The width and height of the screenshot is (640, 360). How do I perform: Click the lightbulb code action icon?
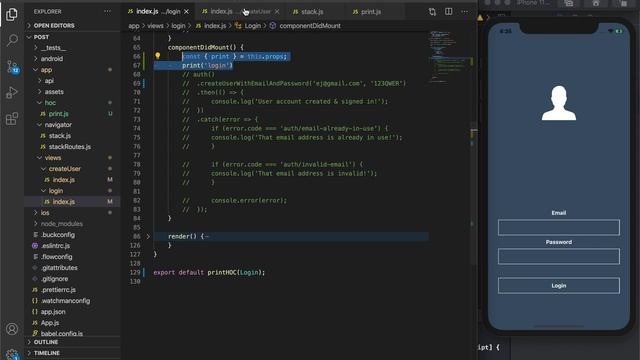[158, 56]
